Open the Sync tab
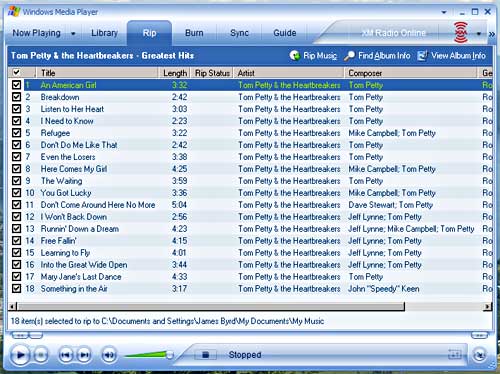This screenshot has height=374, width=500. [239, 33]
